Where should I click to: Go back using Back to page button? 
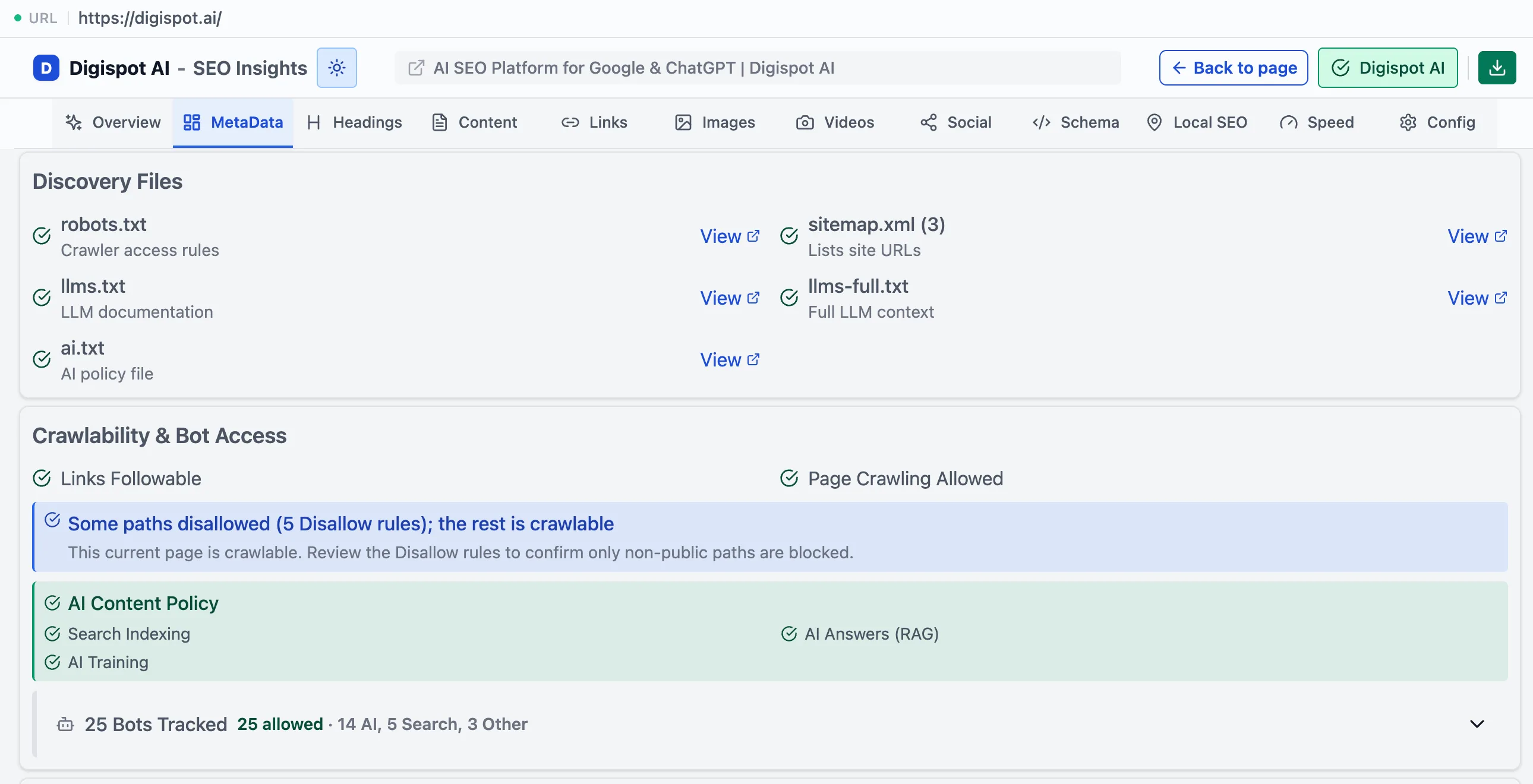(1233, 68)
